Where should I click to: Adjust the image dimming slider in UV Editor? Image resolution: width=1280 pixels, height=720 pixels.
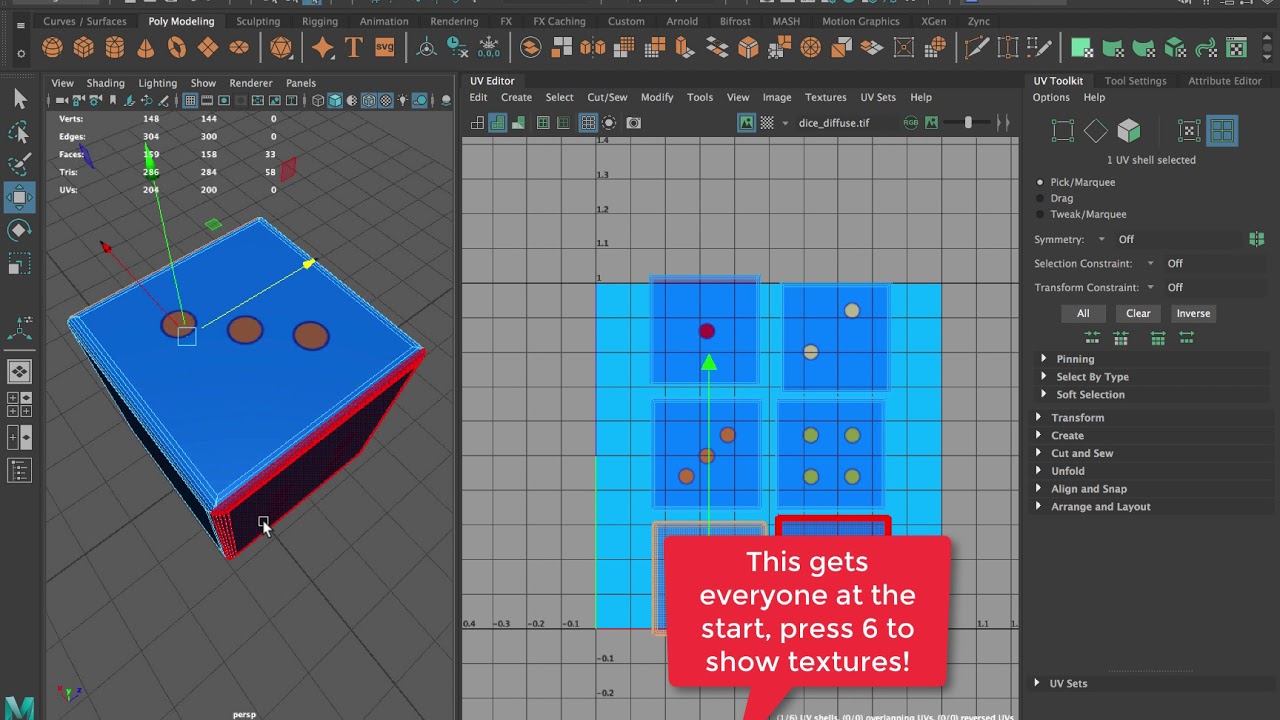tap(968, 123)
